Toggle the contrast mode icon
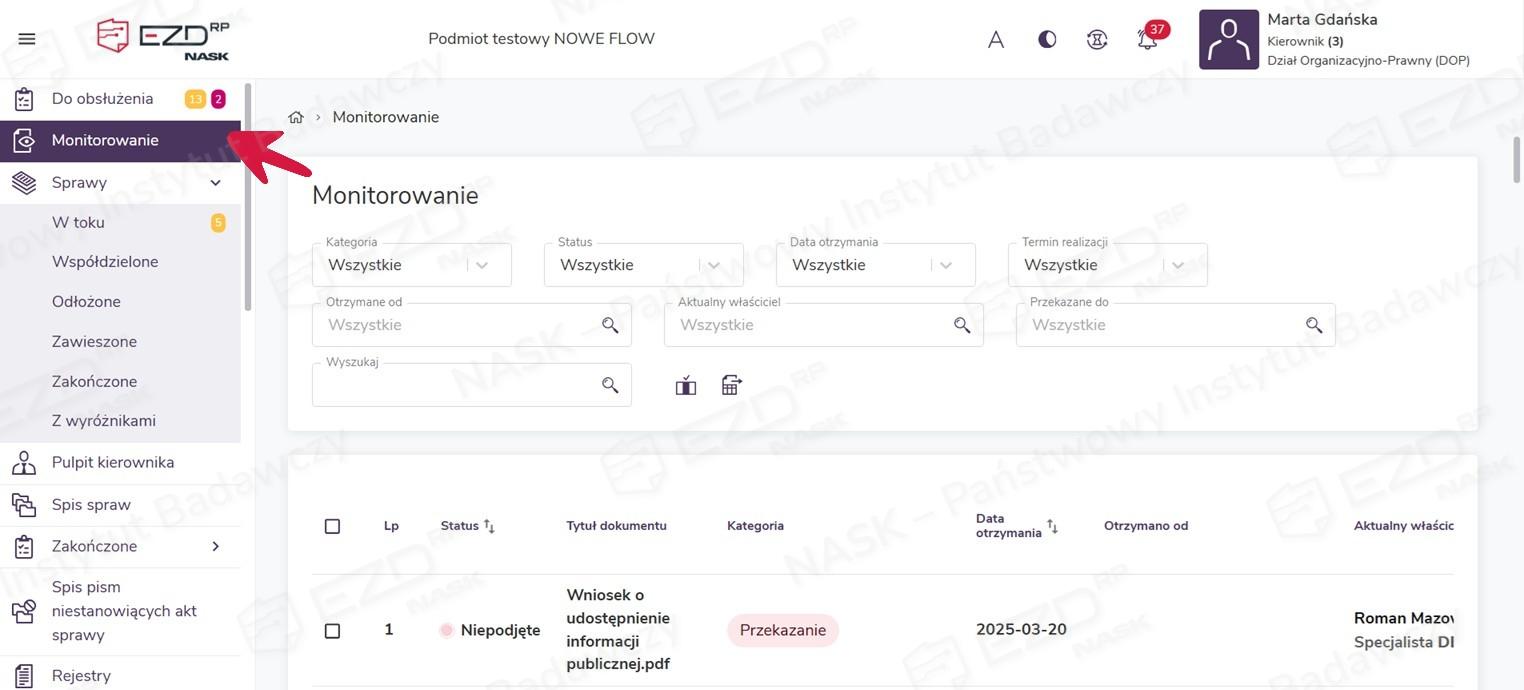This screenshot has width=1524, height=690. point(1047,40)
